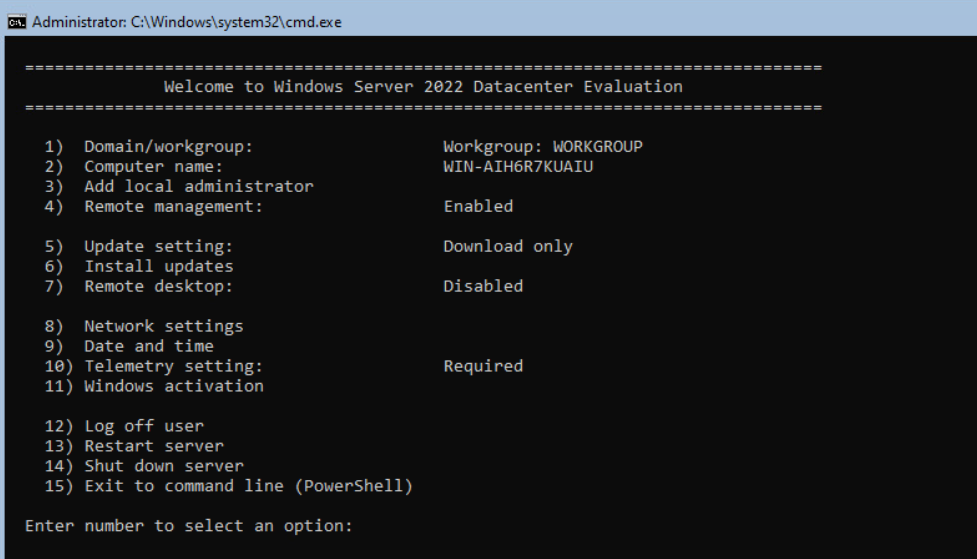Click the cmd.exe icon in title bar
977x559 pixels.
click(17, 22)
